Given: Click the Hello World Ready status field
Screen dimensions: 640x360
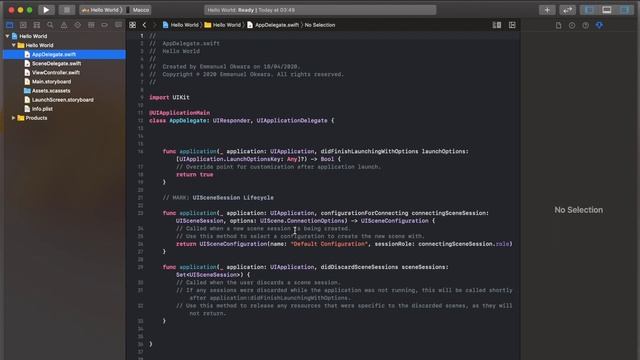Looking at the screenshot, I should [320, 10].
